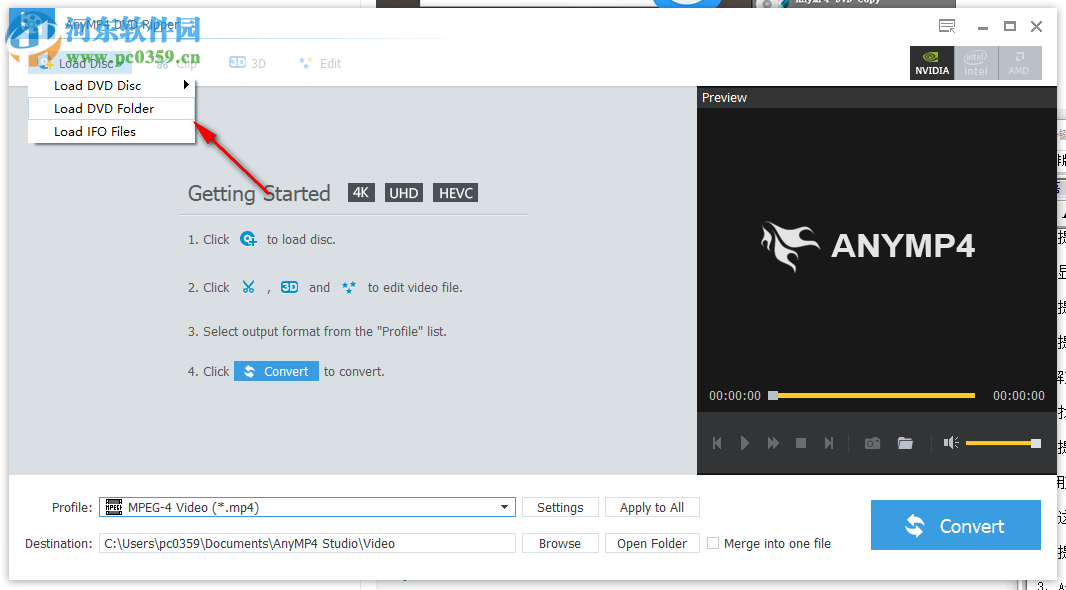
Task: Open the 3D settings tool
Action: tap(247, 63)
